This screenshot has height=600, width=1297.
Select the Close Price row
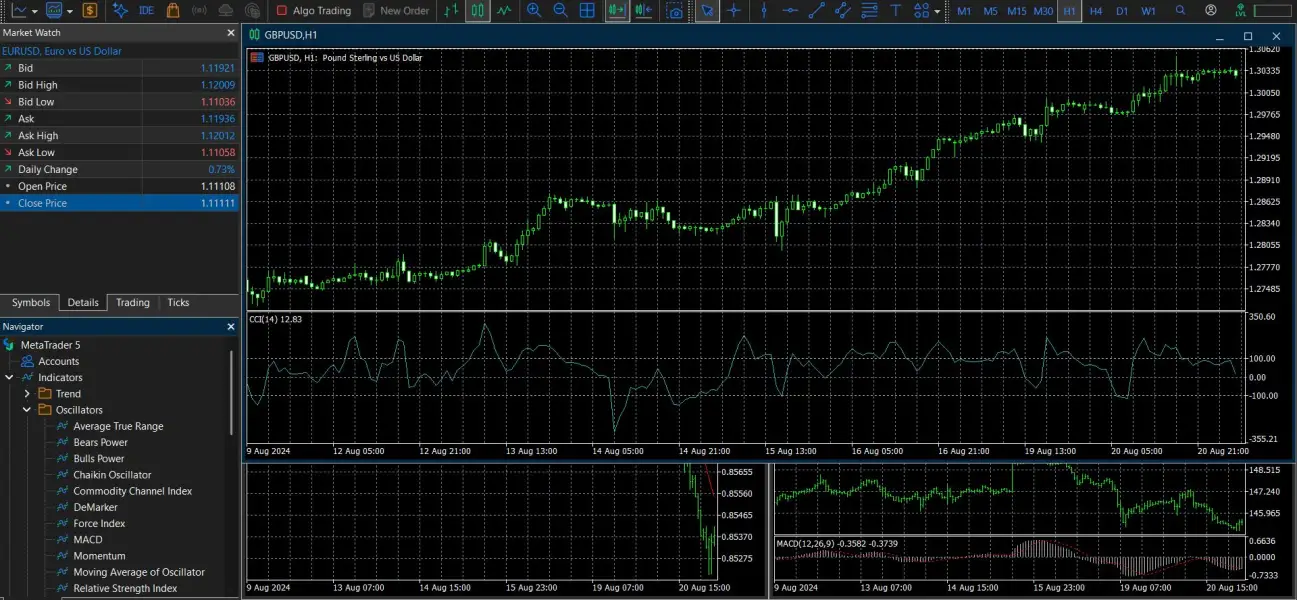pos(120,203)
